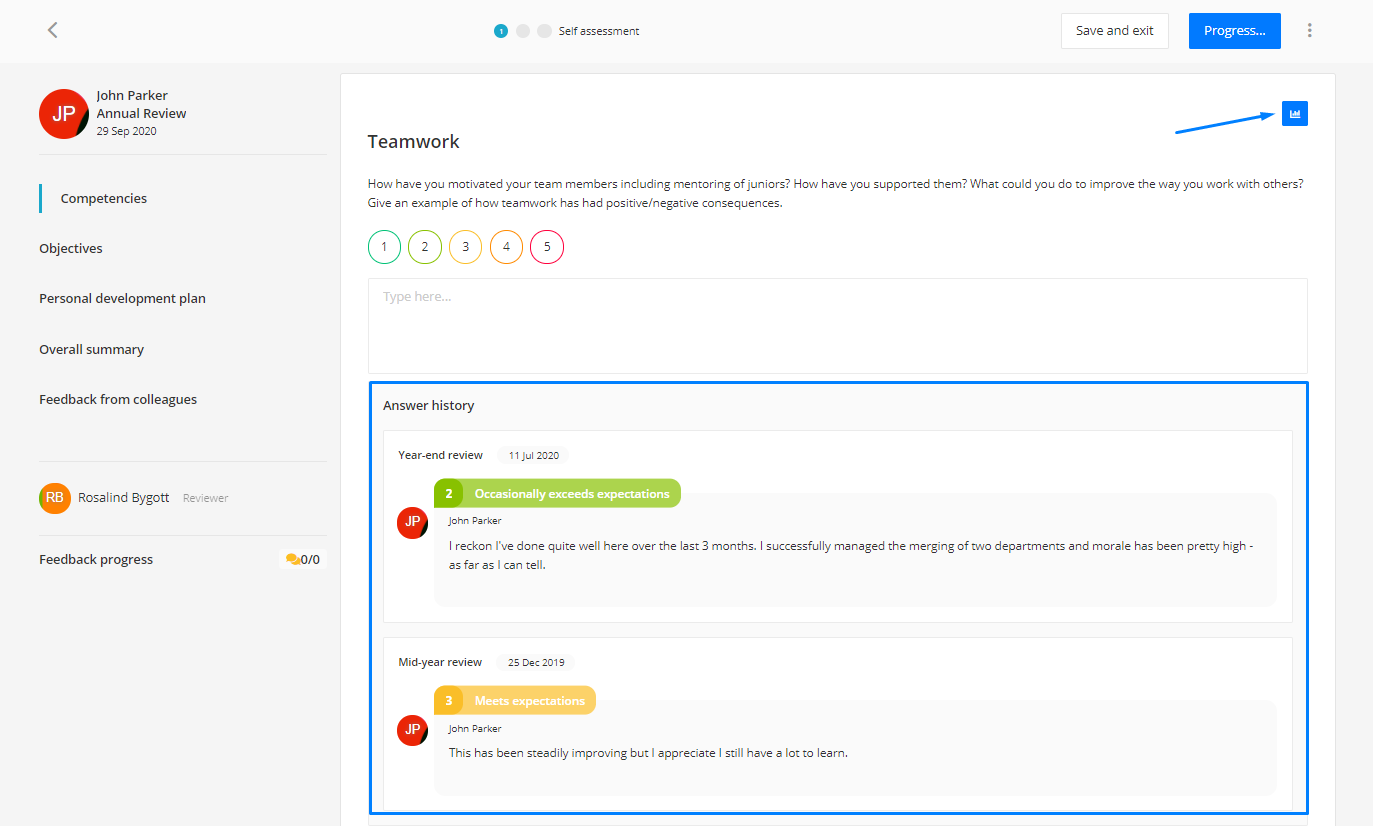Click the Self assessment step label

click(599, 31)
